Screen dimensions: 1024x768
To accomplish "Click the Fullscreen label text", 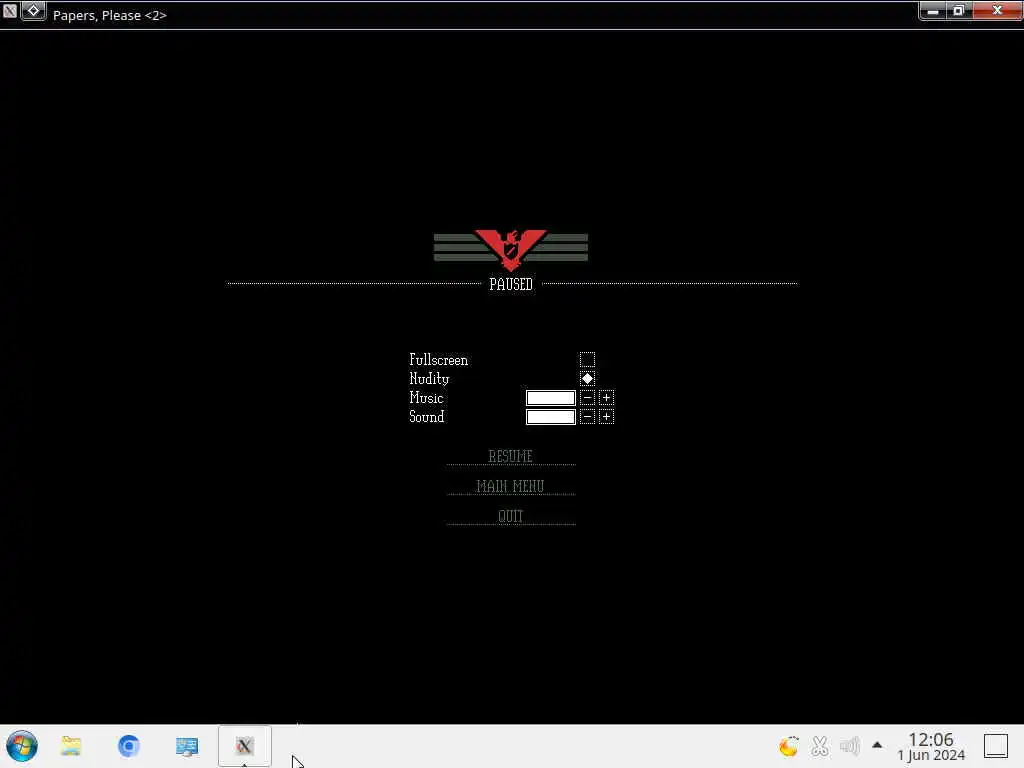I will tap(438, 360).
